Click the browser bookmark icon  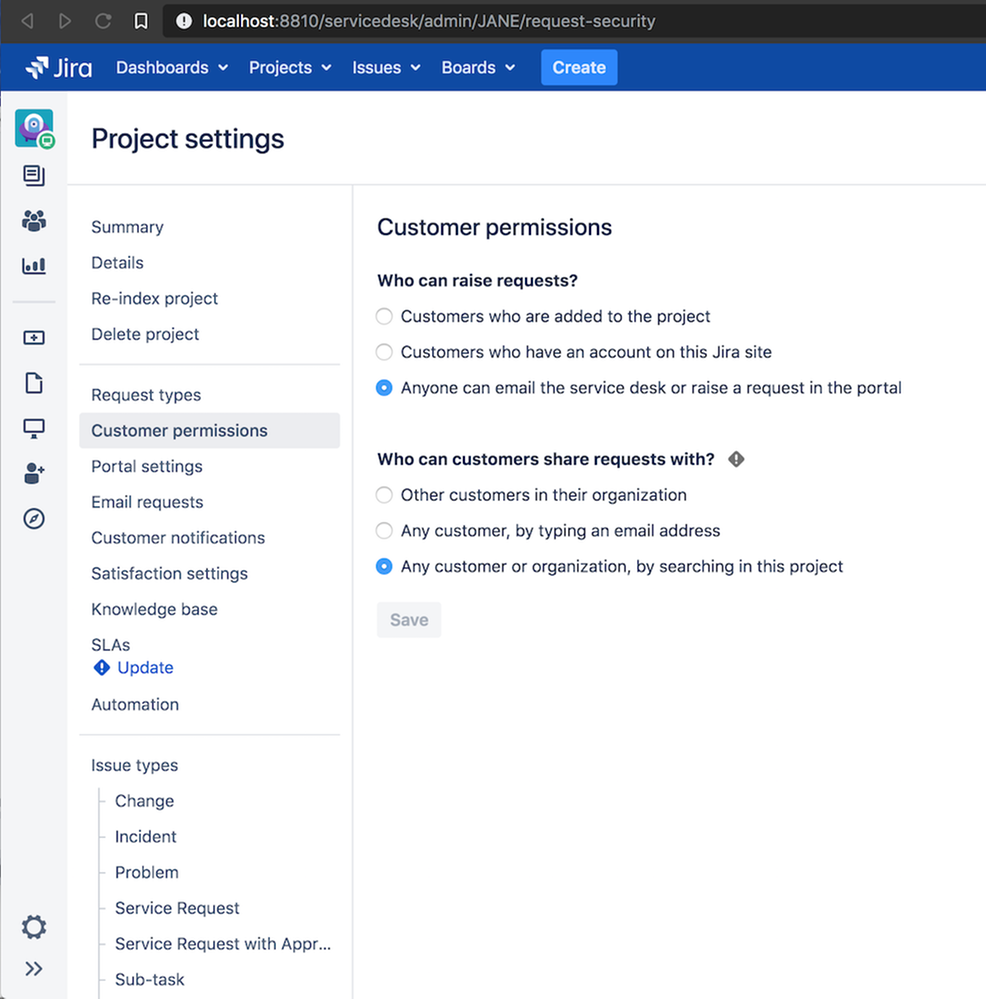click(x=141, y=21)
